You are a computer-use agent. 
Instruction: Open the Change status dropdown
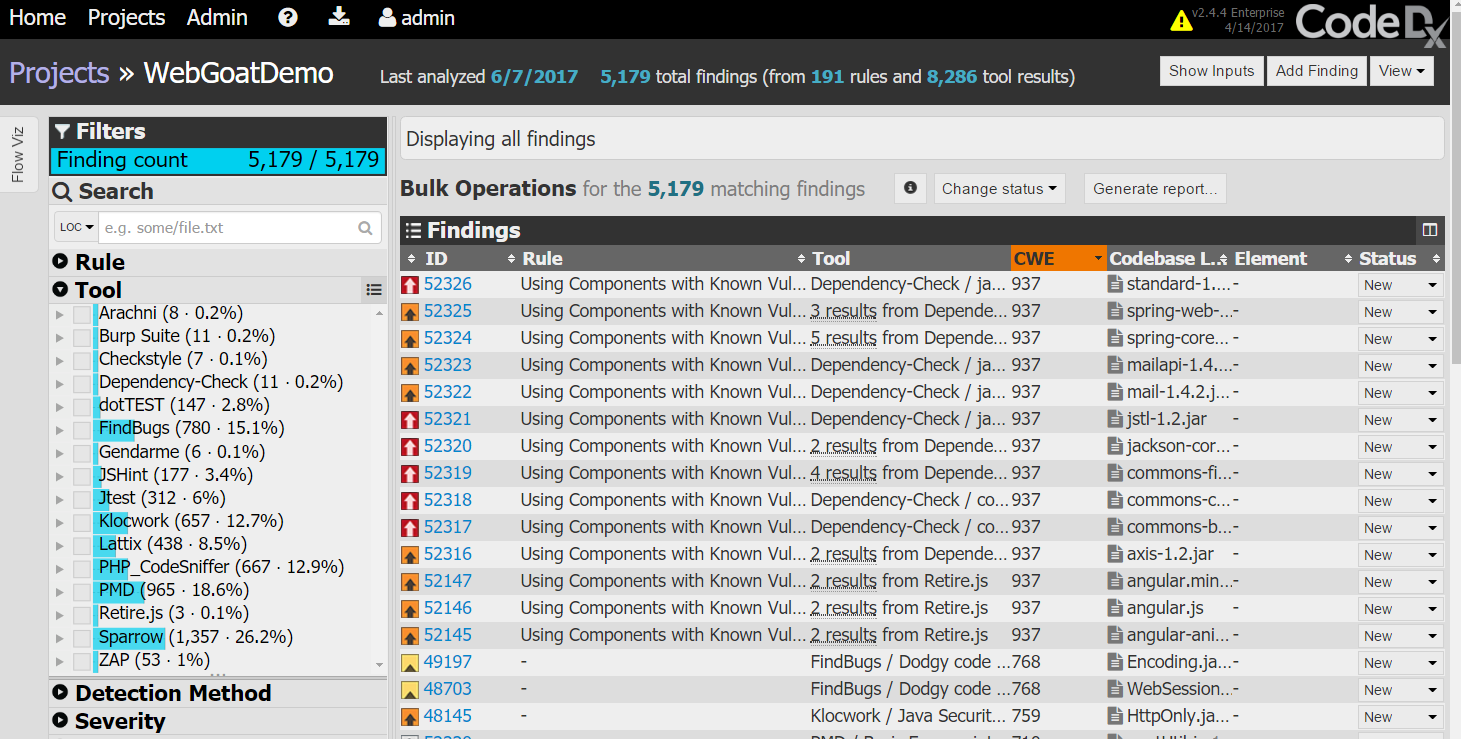999,189
